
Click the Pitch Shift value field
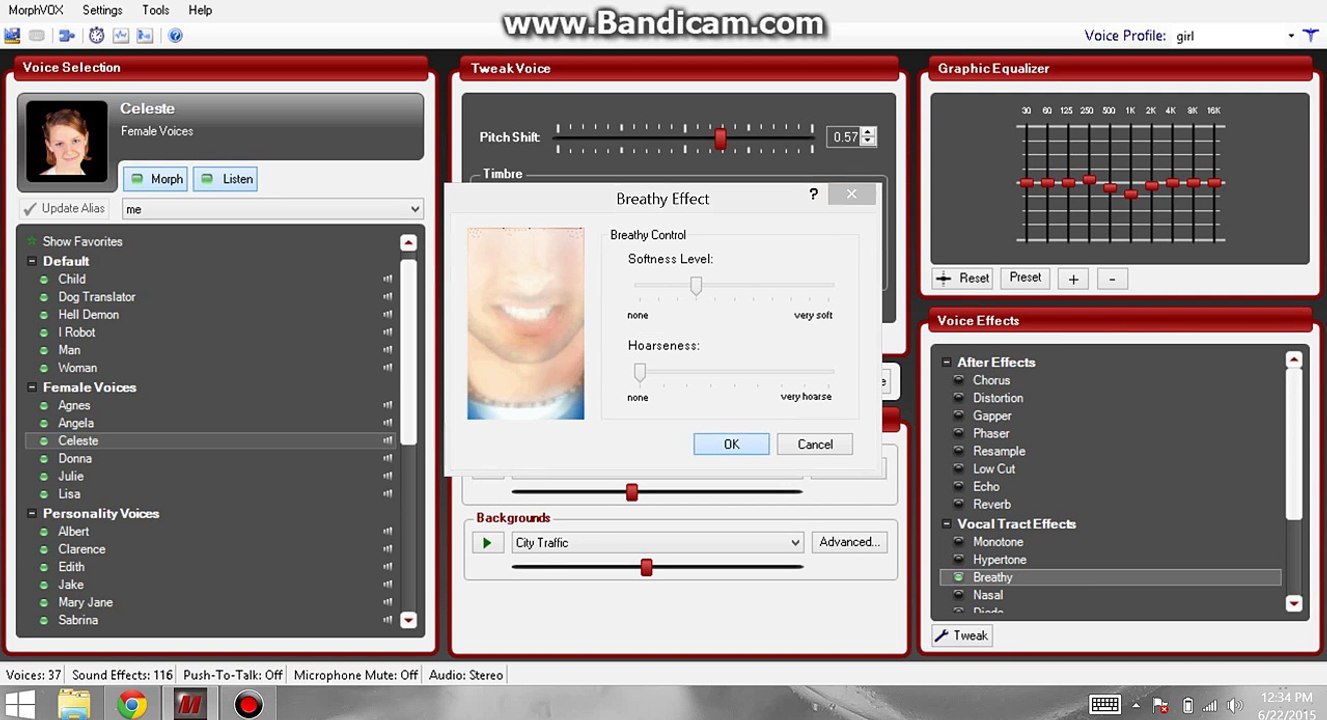pos(844,137)
